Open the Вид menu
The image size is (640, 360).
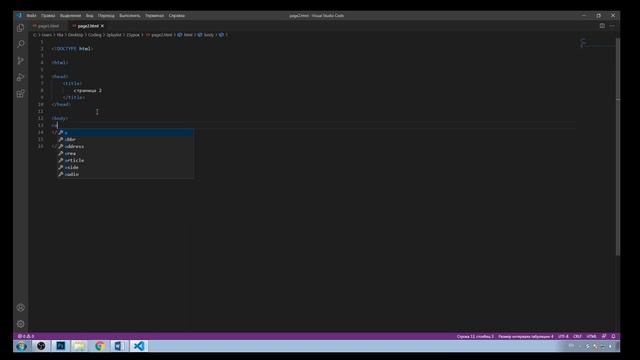[x=89, y=16]
